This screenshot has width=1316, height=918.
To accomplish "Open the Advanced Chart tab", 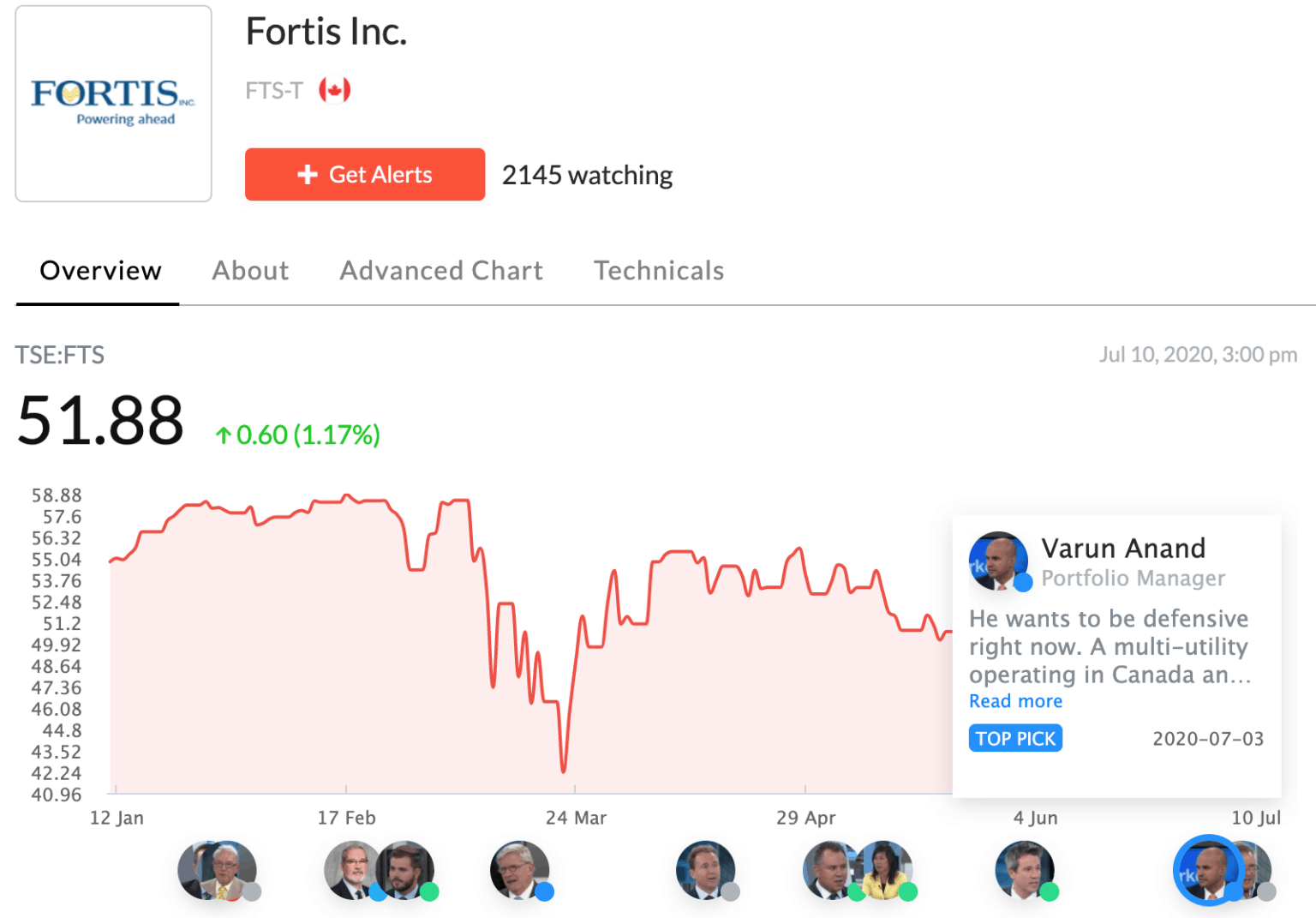I will point(441,270).
